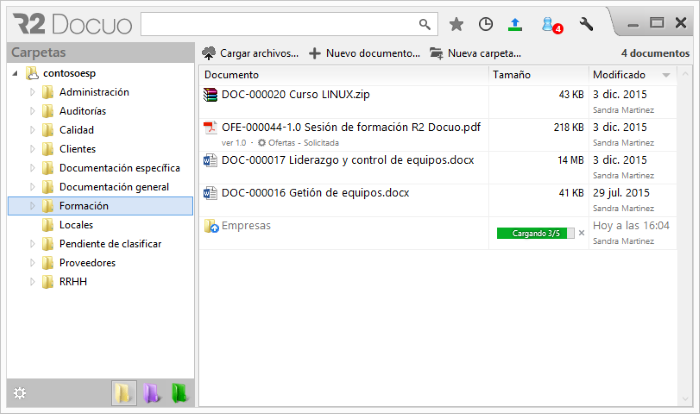700x414 pixels.
Task: Click the zip icon of Curso LINUX
Action: (210, 95)
